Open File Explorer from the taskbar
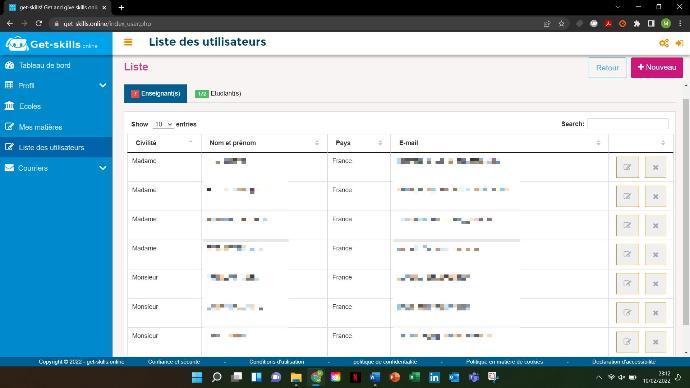This screenshot has width=690, height=388. 296,377
